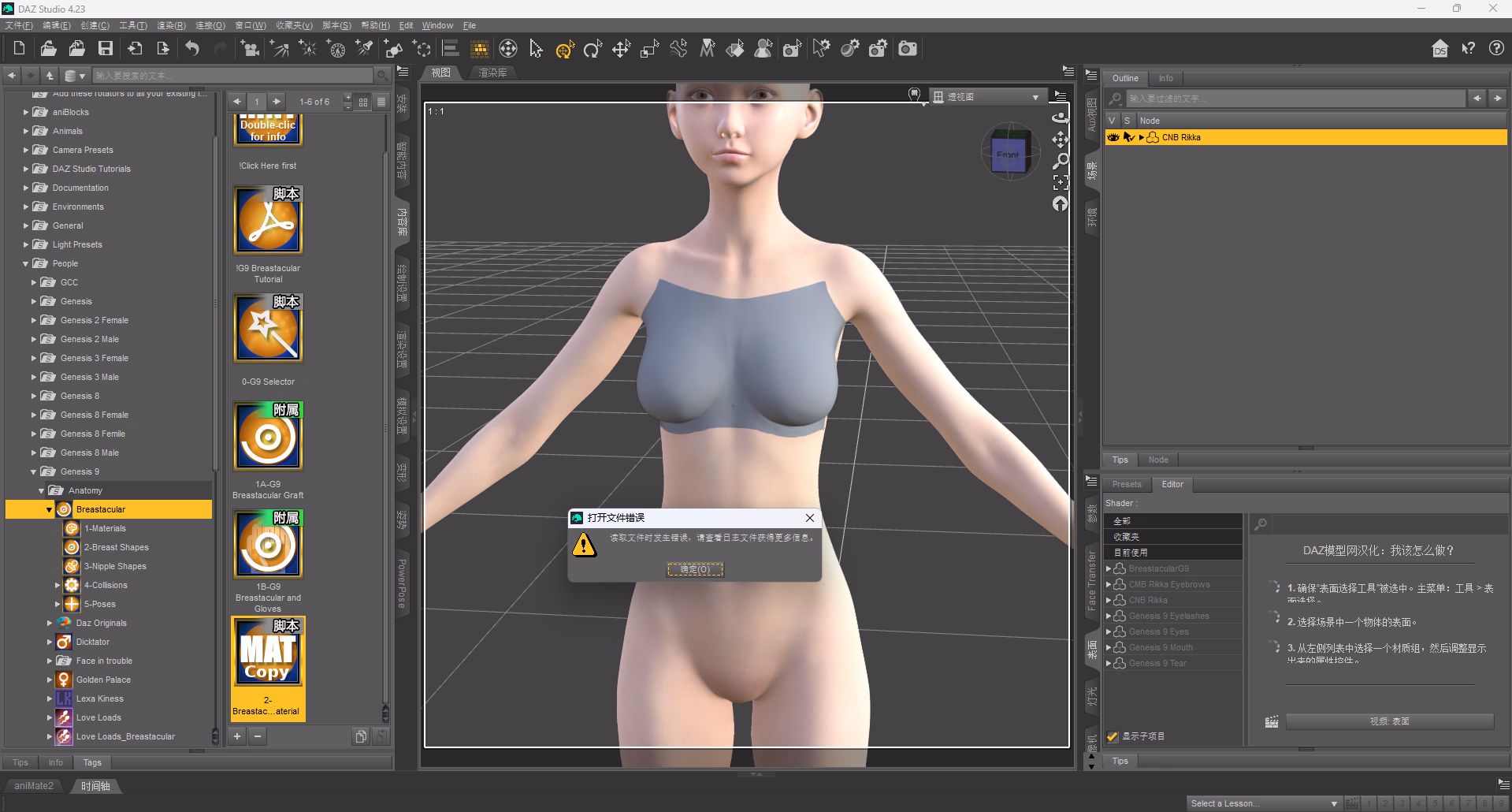Screen dimensions: 1512x812
Task: Click 确定(O) to dismiss the error dialog
Action: coord(695,569)
